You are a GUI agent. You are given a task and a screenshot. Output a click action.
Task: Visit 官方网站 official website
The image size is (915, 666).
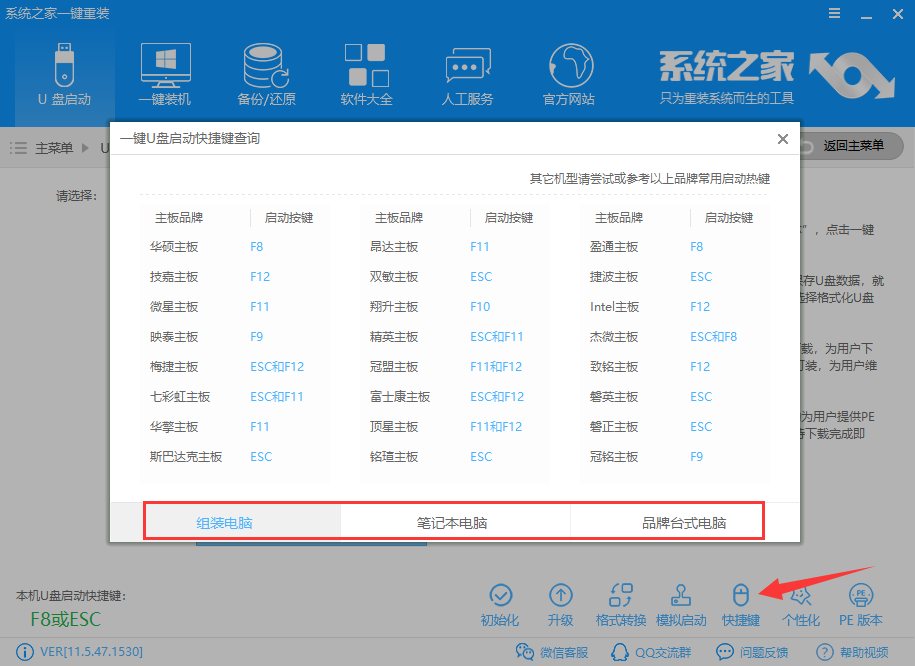pyautogui.click(x=568, y=70)
